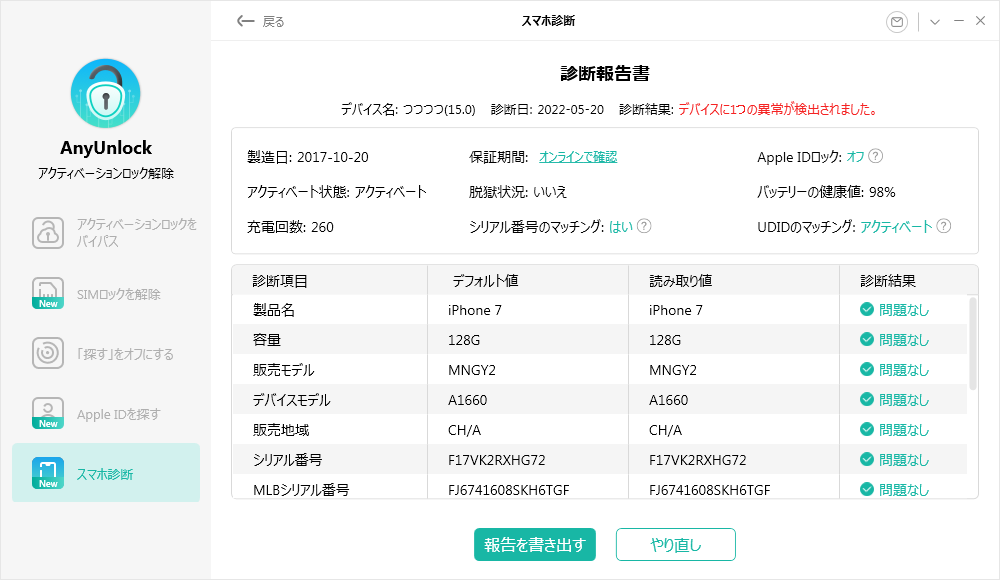Click check icon in 販売モデル row
The height and width of the screenshot is (580, 1000).
pos(866,369)
